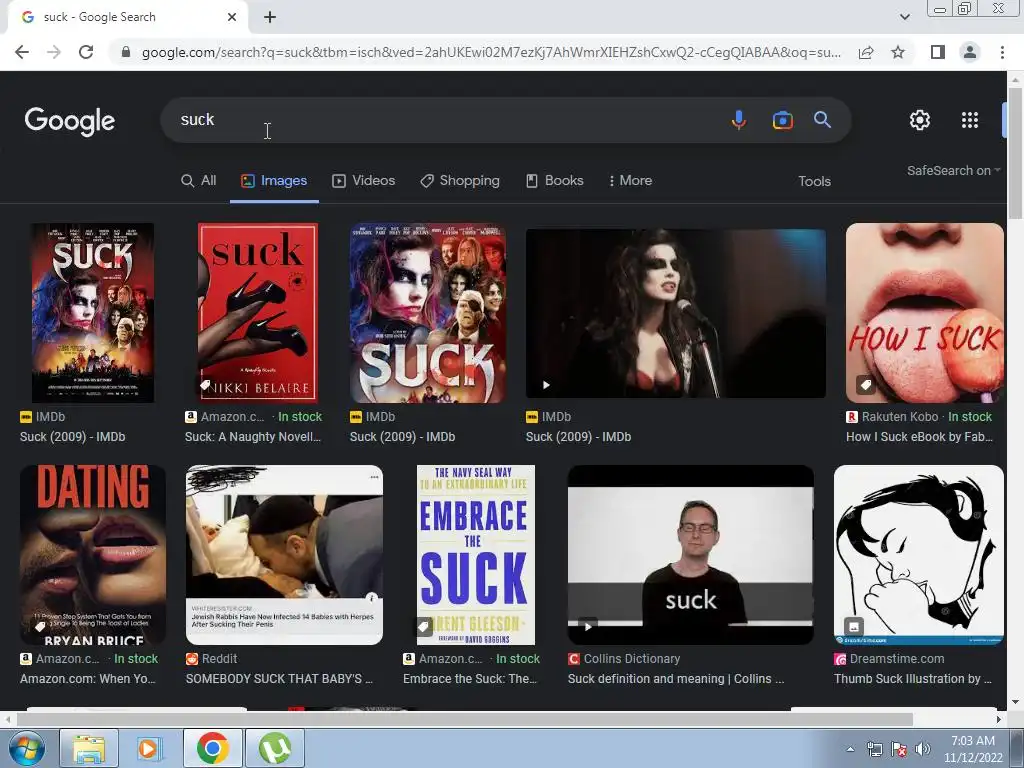The image size is (1024, 768).
Task: Open the Chrome profile menu
Action: click(970, 52)
